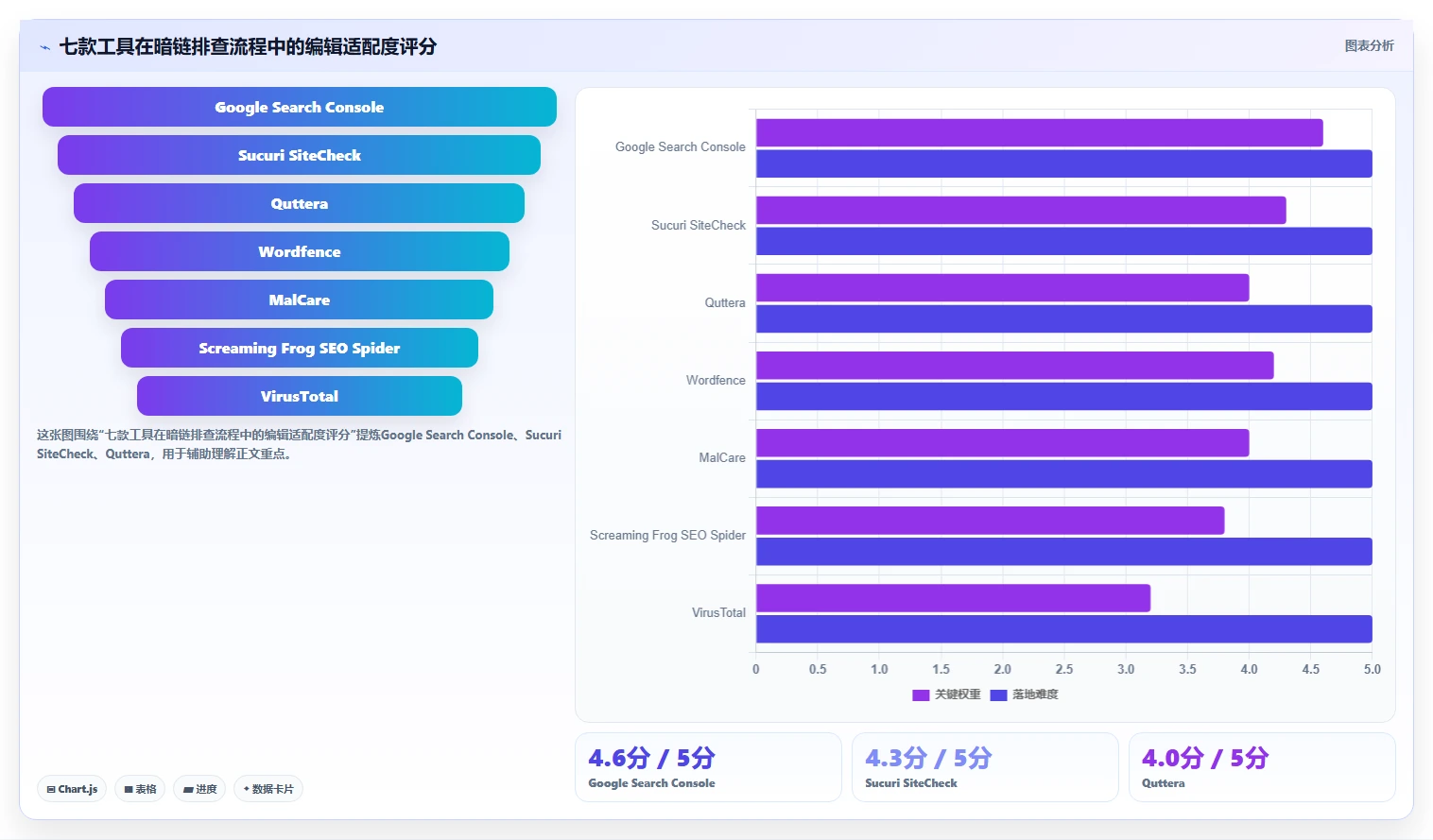1433x840 pixels.
Task: Click the purple bar for Google Search Console
Action: tap(1040, 133)
